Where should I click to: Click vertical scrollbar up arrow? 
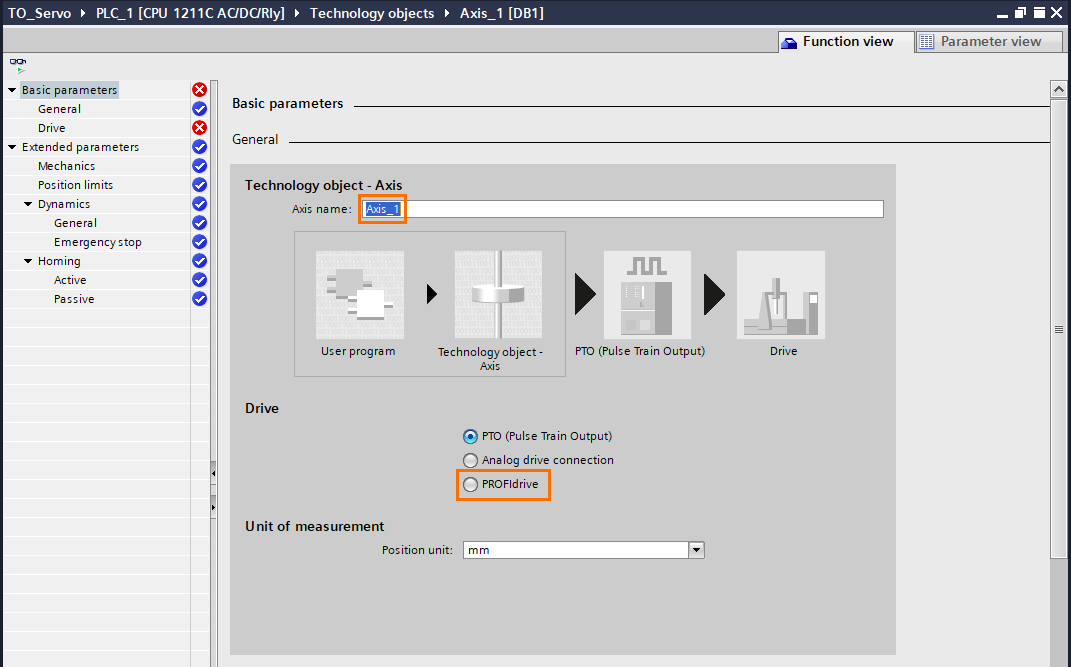pos(1058,89)
